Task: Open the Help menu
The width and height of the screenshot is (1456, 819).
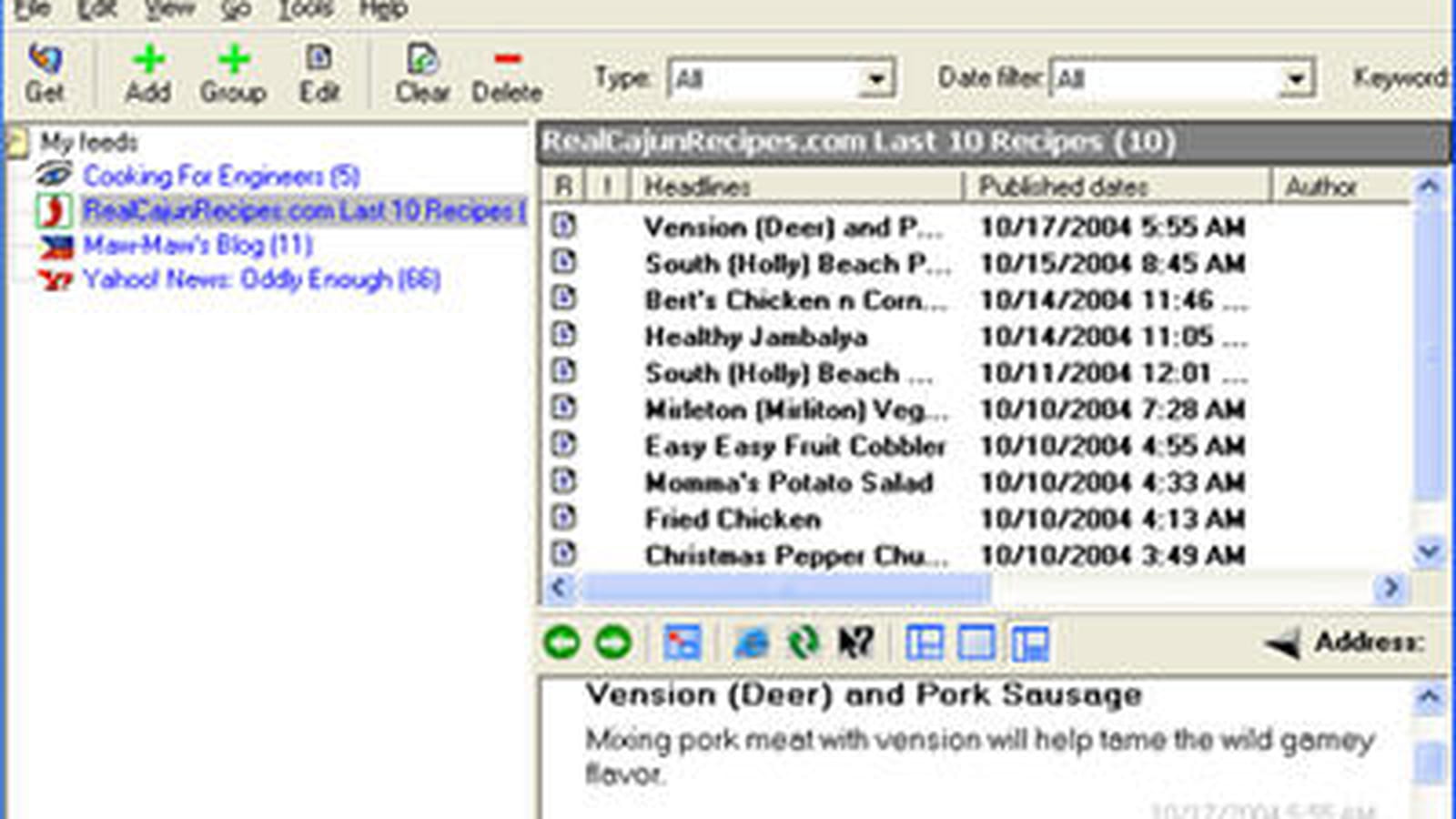Action: tap(382, 9)
